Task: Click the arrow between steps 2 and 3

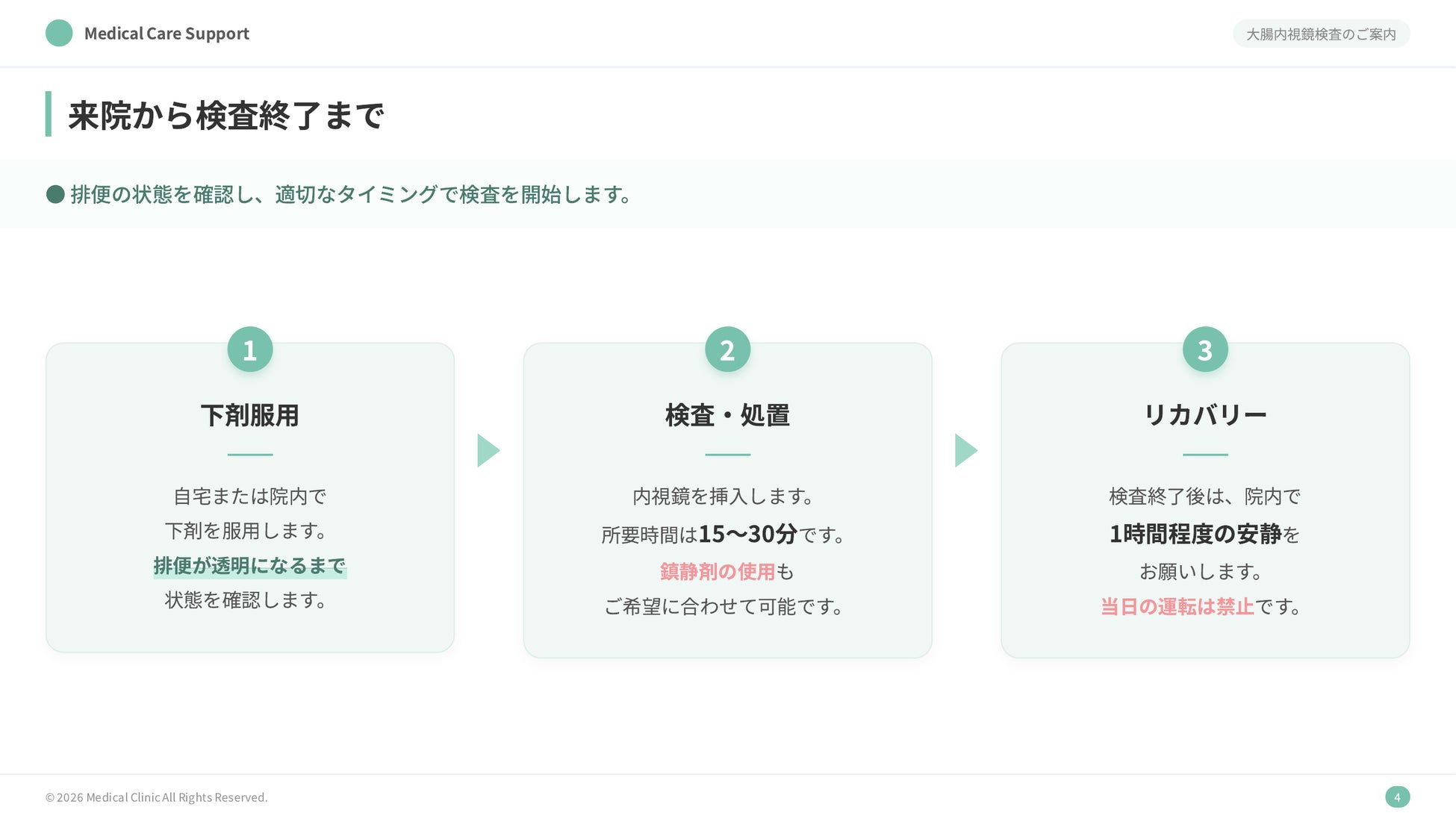Action: tap(965, 450)
